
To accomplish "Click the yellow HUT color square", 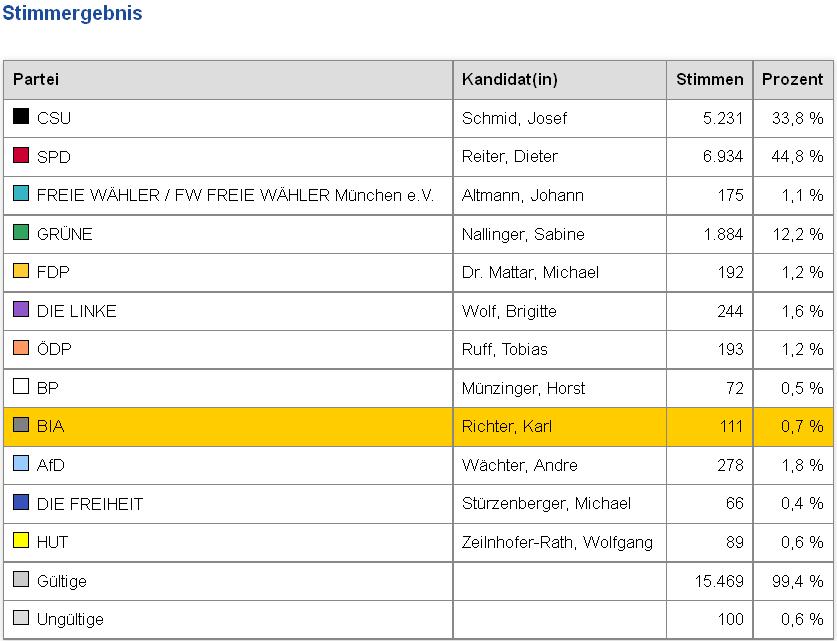I will [x=21, y=541].
